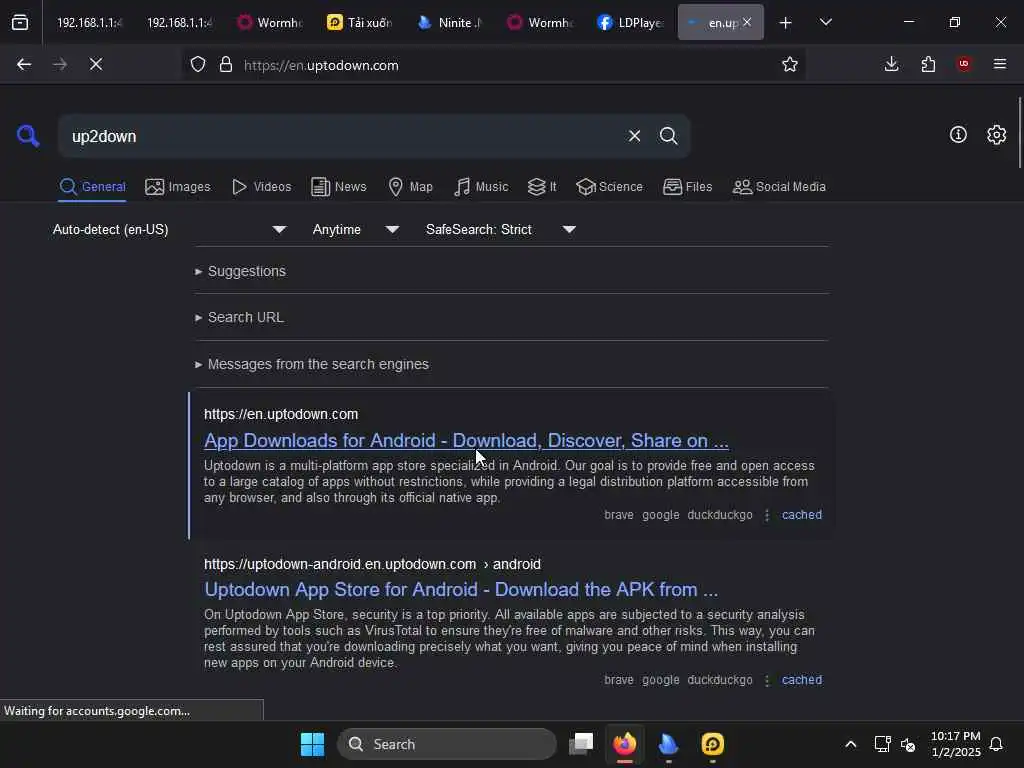Open the clock showing 10:17 PM
The height and width of the screenshot is (768, 1024).
955,744
